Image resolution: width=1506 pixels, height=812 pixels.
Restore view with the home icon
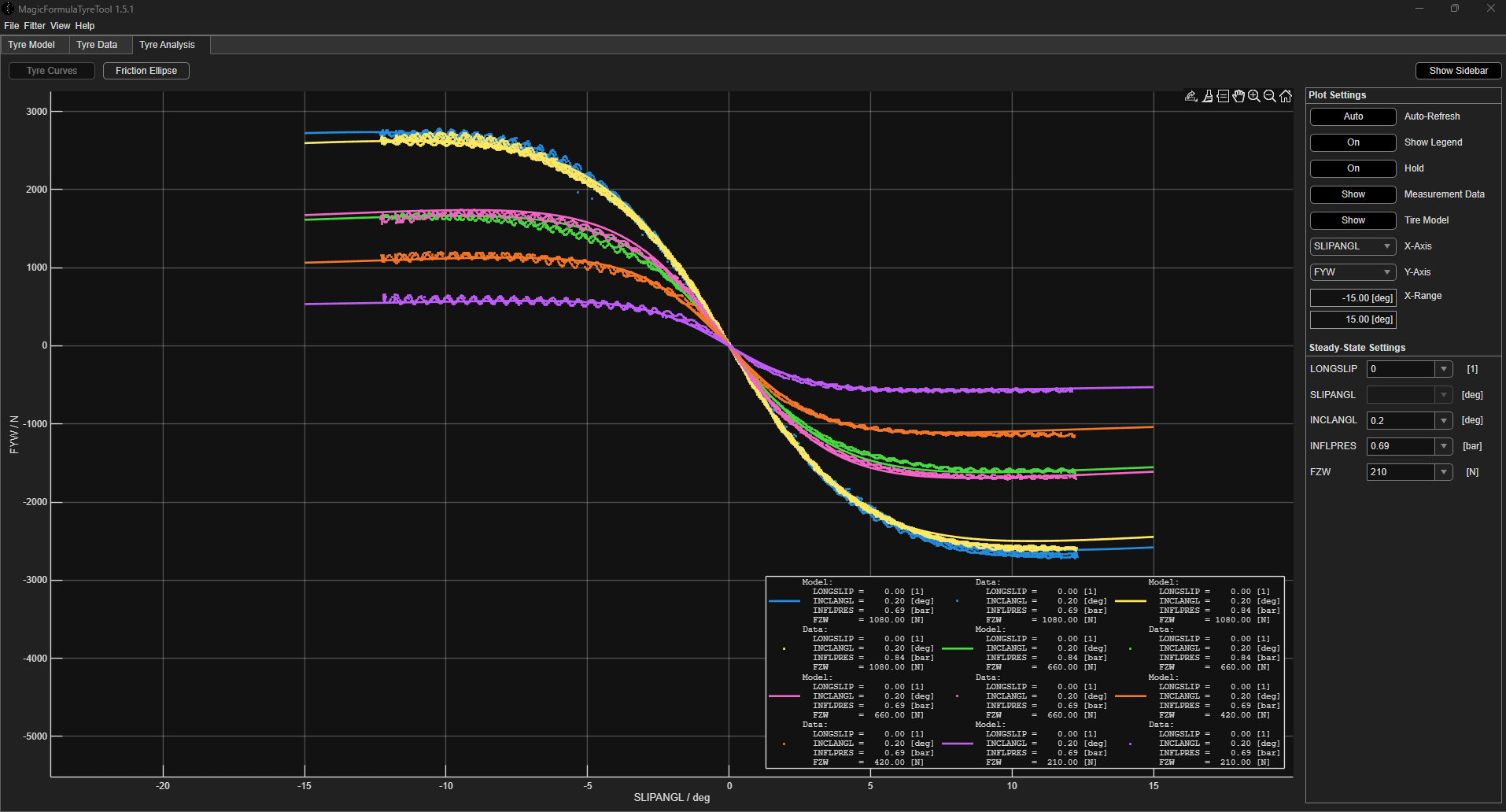pyautogui.click(x=1286, y=96)
